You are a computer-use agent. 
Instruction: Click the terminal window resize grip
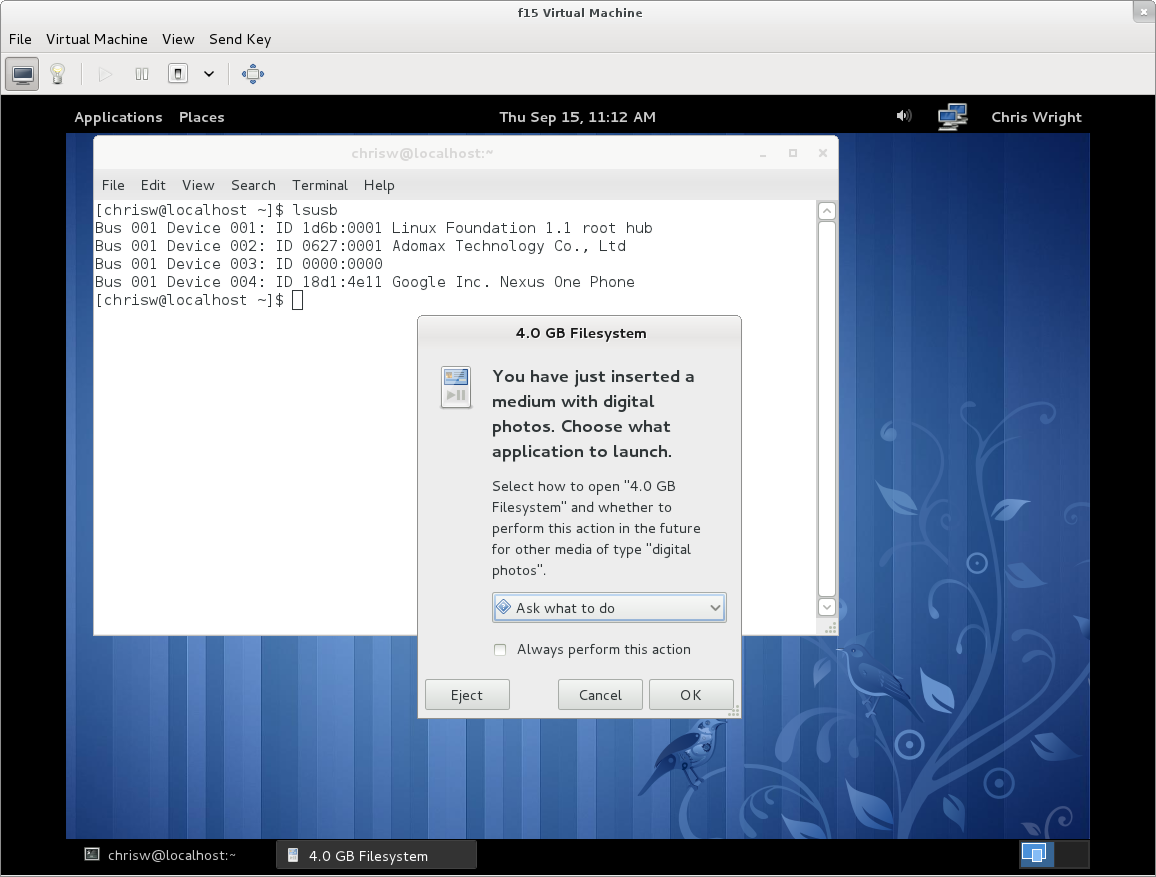830,628
